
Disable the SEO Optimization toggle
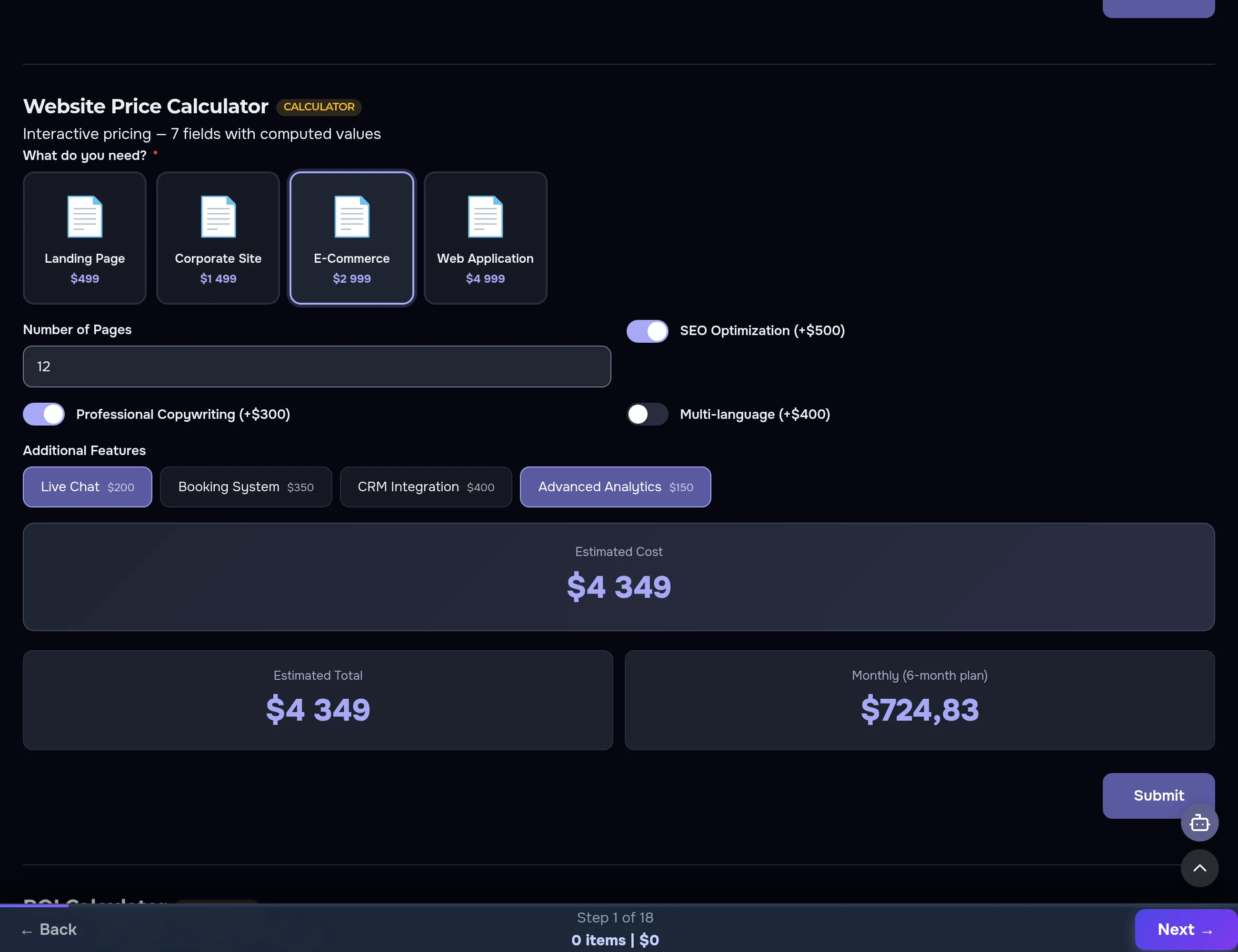pyautogui.click(x=648, y=331)
